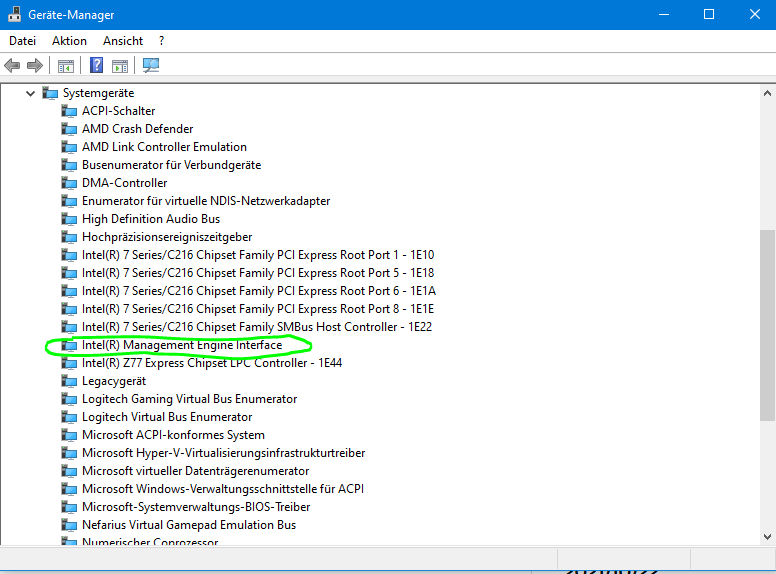
Task: Close the Geräte-Manager window
Action: tap(754, 14)
